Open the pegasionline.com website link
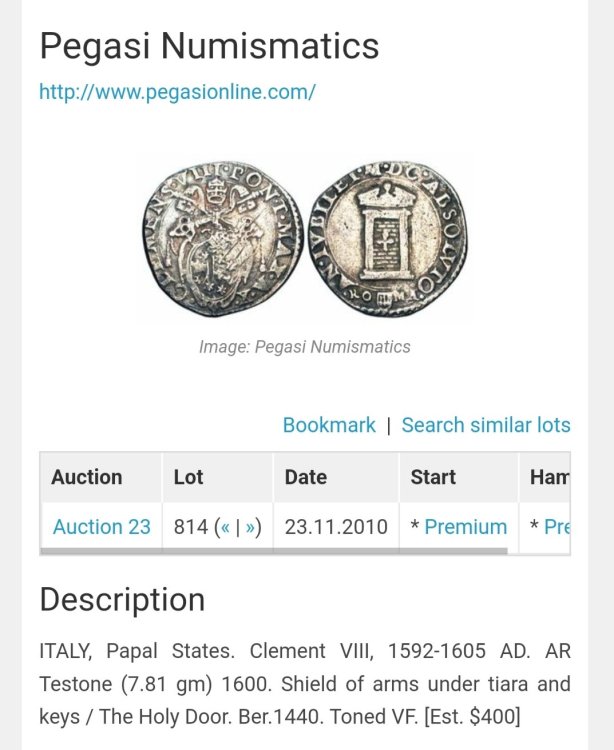This screenshot has height=750, width=614. point(177,92)
